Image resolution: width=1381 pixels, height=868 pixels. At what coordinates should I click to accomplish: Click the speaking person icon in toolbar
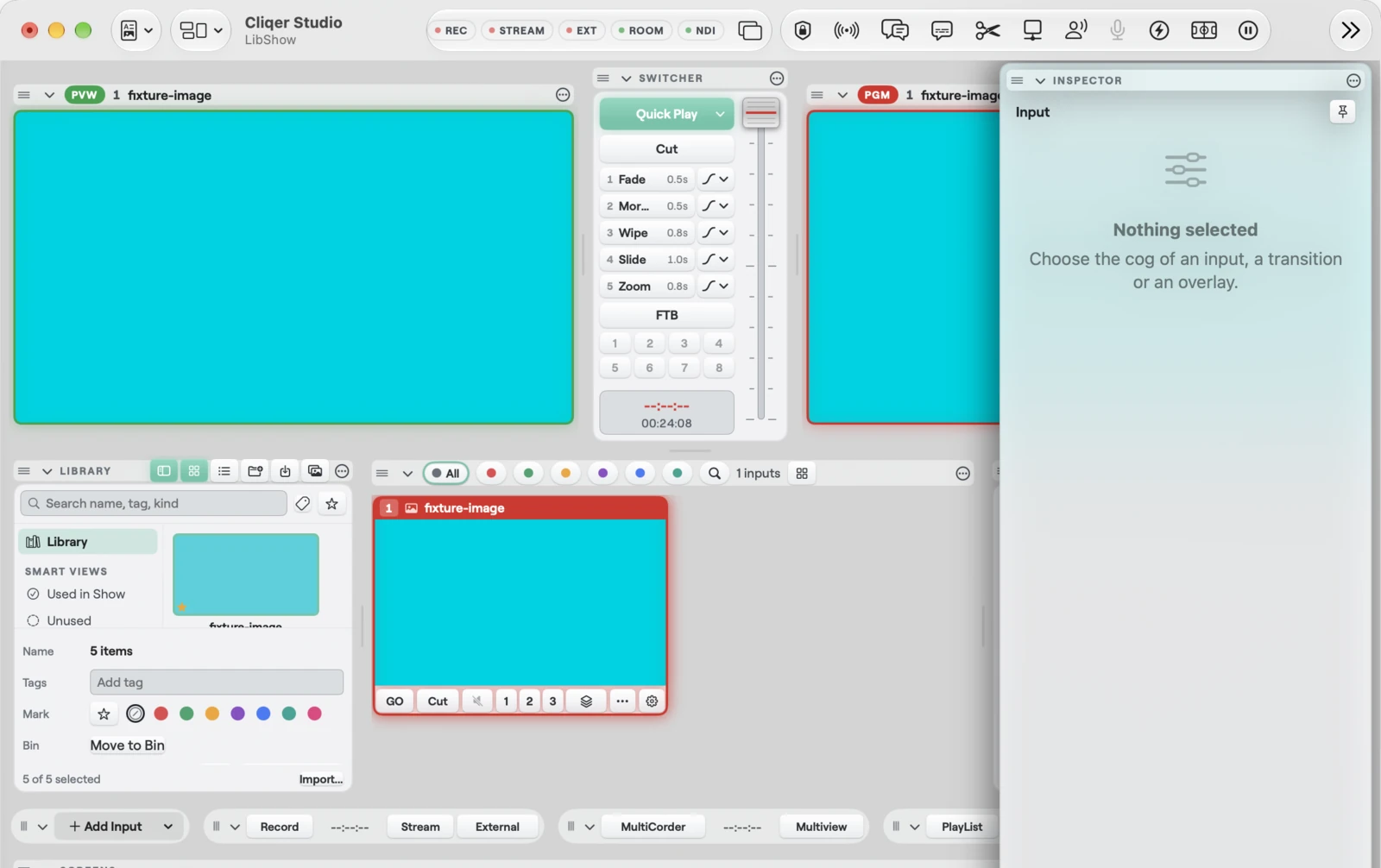1075,30
